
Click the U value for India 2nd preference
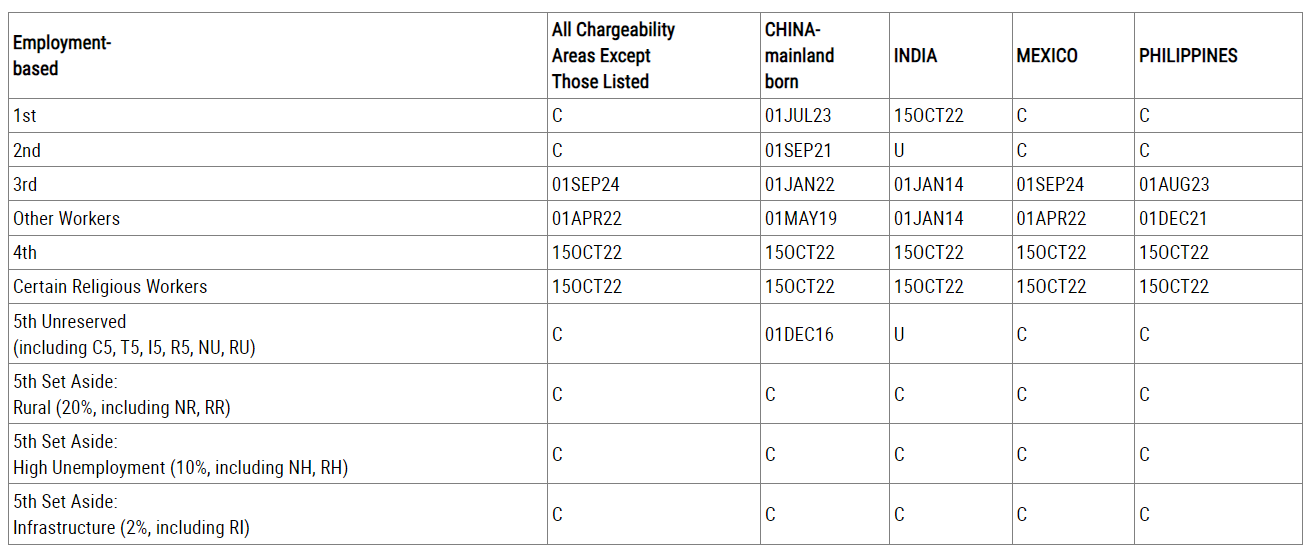pos(899,151)
